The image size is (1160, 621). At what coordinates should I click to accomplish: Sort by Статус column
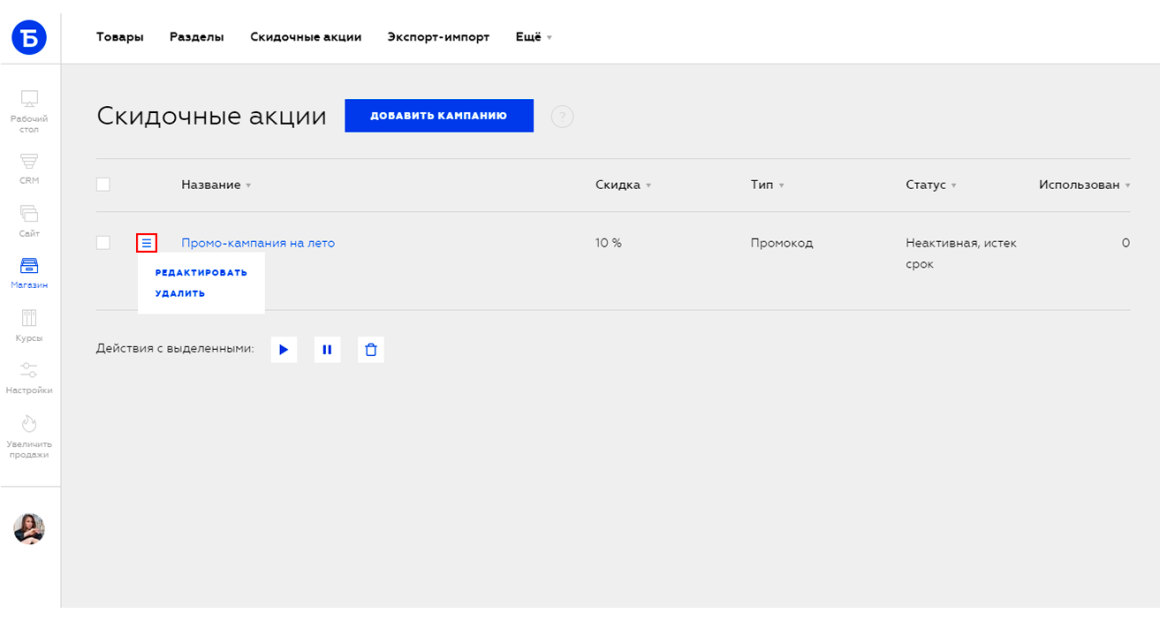click(x=931, y=185)
